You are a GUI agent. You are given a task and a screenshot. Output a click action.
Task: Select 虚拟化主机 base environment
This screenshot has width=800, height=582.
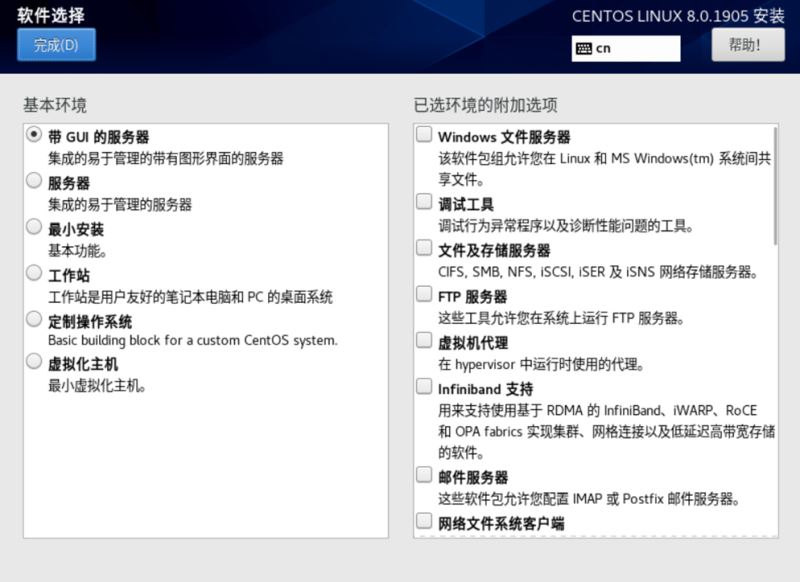point(31,364)
